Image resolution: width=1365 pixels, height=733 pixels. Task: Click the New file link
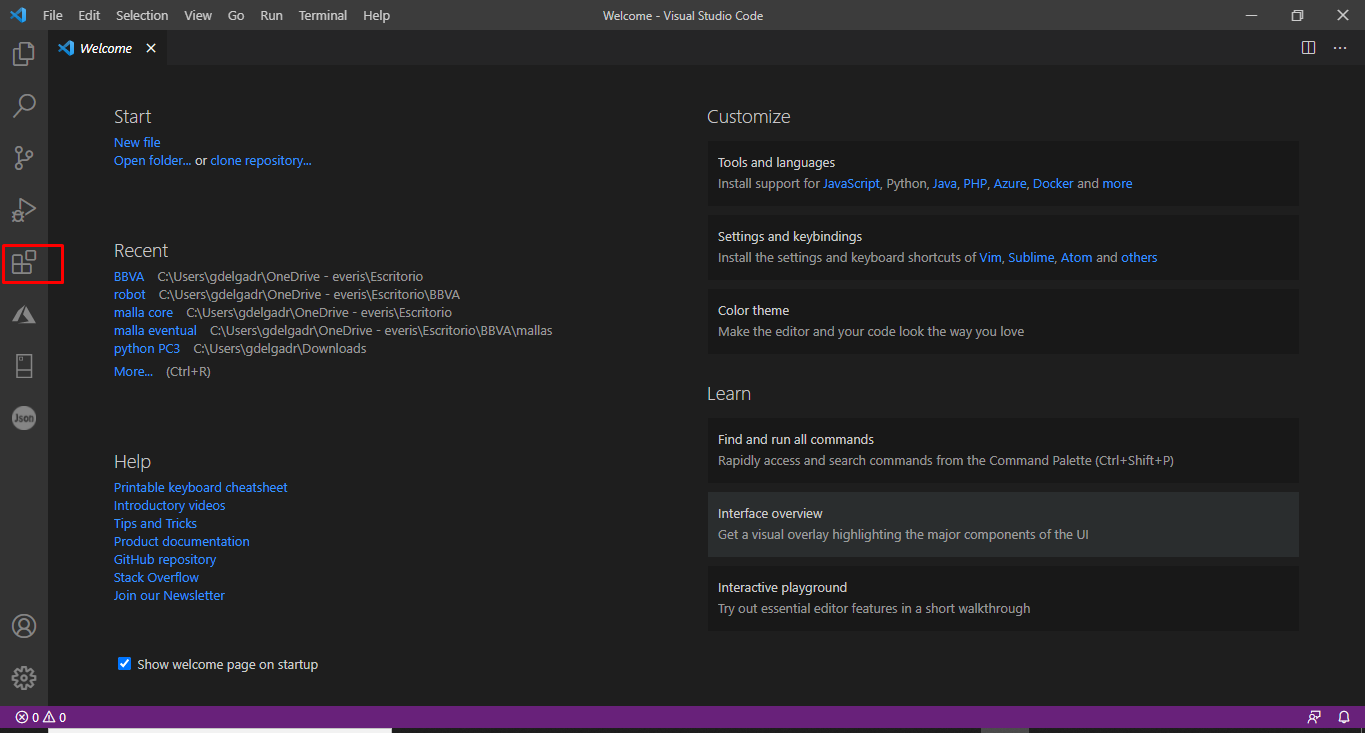[137, 142]
